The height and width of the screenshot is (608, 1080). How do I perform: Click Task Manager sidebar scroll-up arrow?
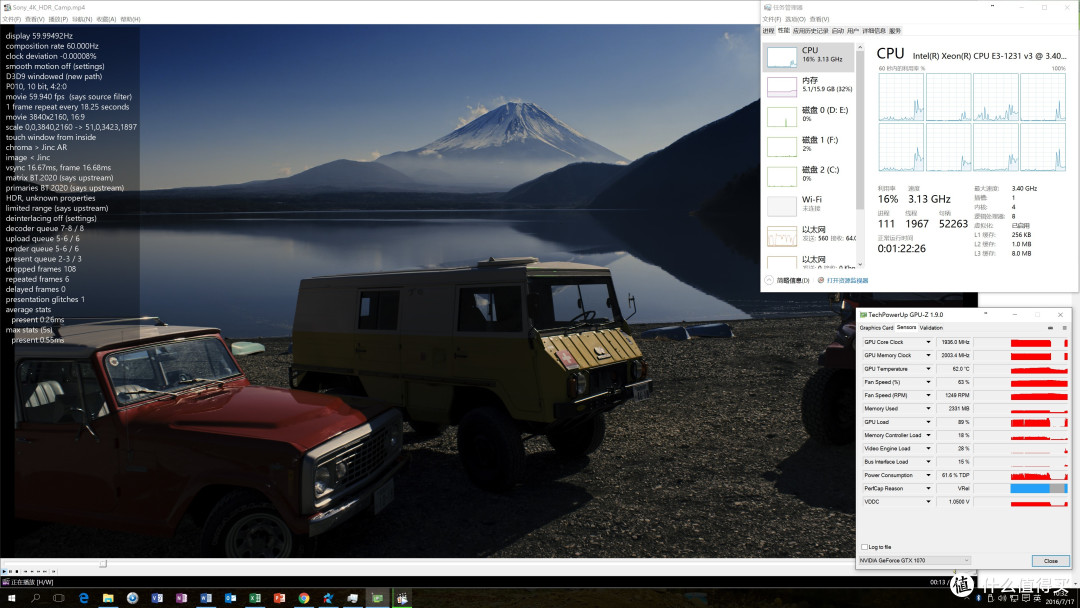(860, 47)
